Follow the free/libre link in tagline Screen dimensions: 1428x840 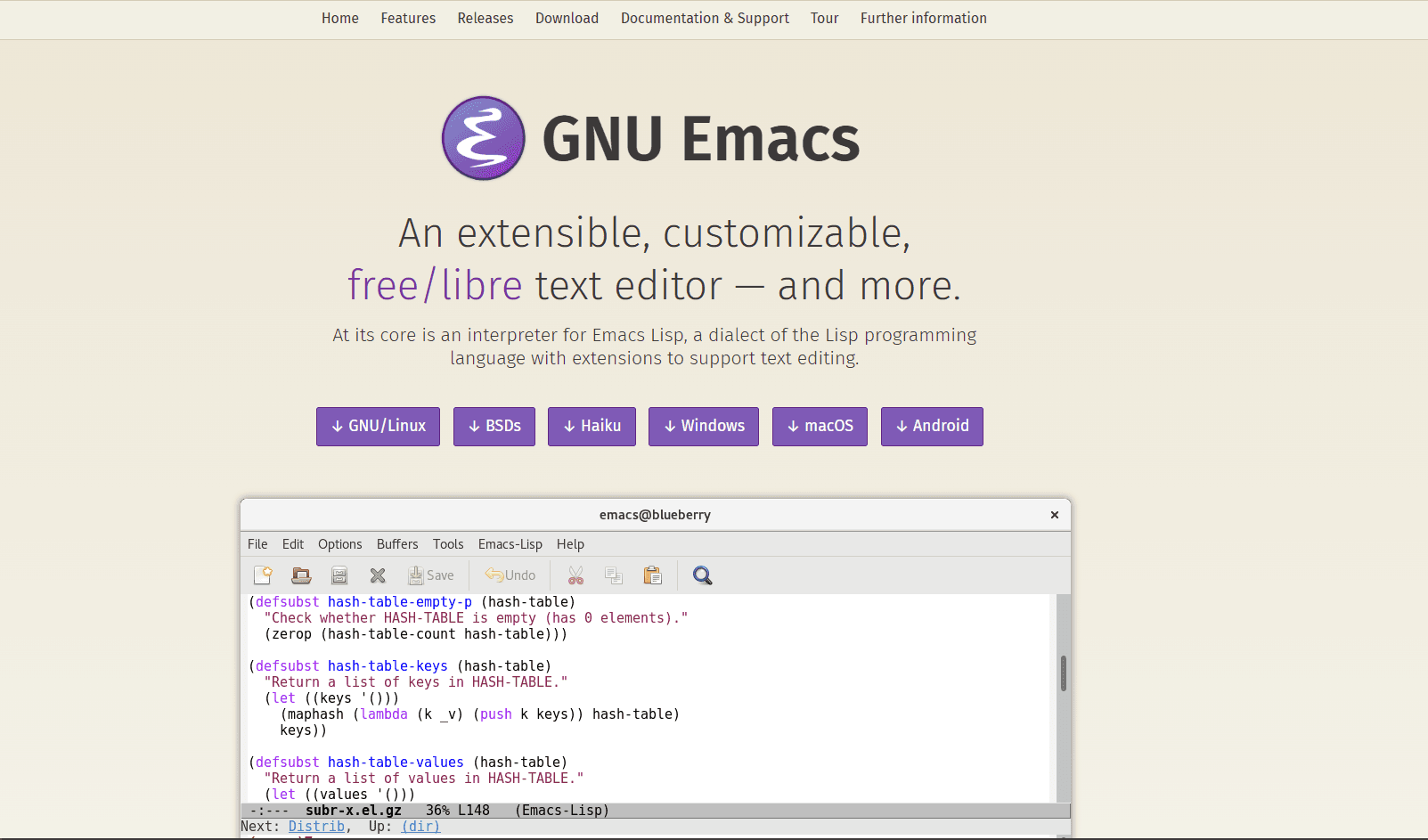(x=435, y=286)
